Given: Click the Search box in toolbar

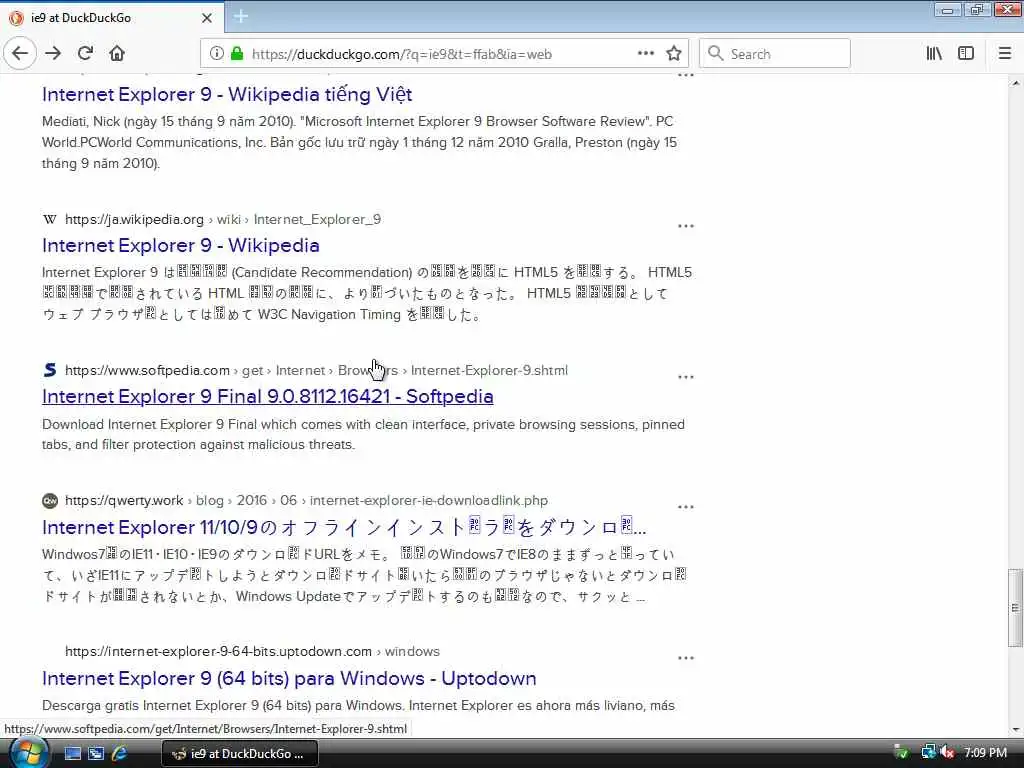Looking at the screenshot, I should coord(775,54).
